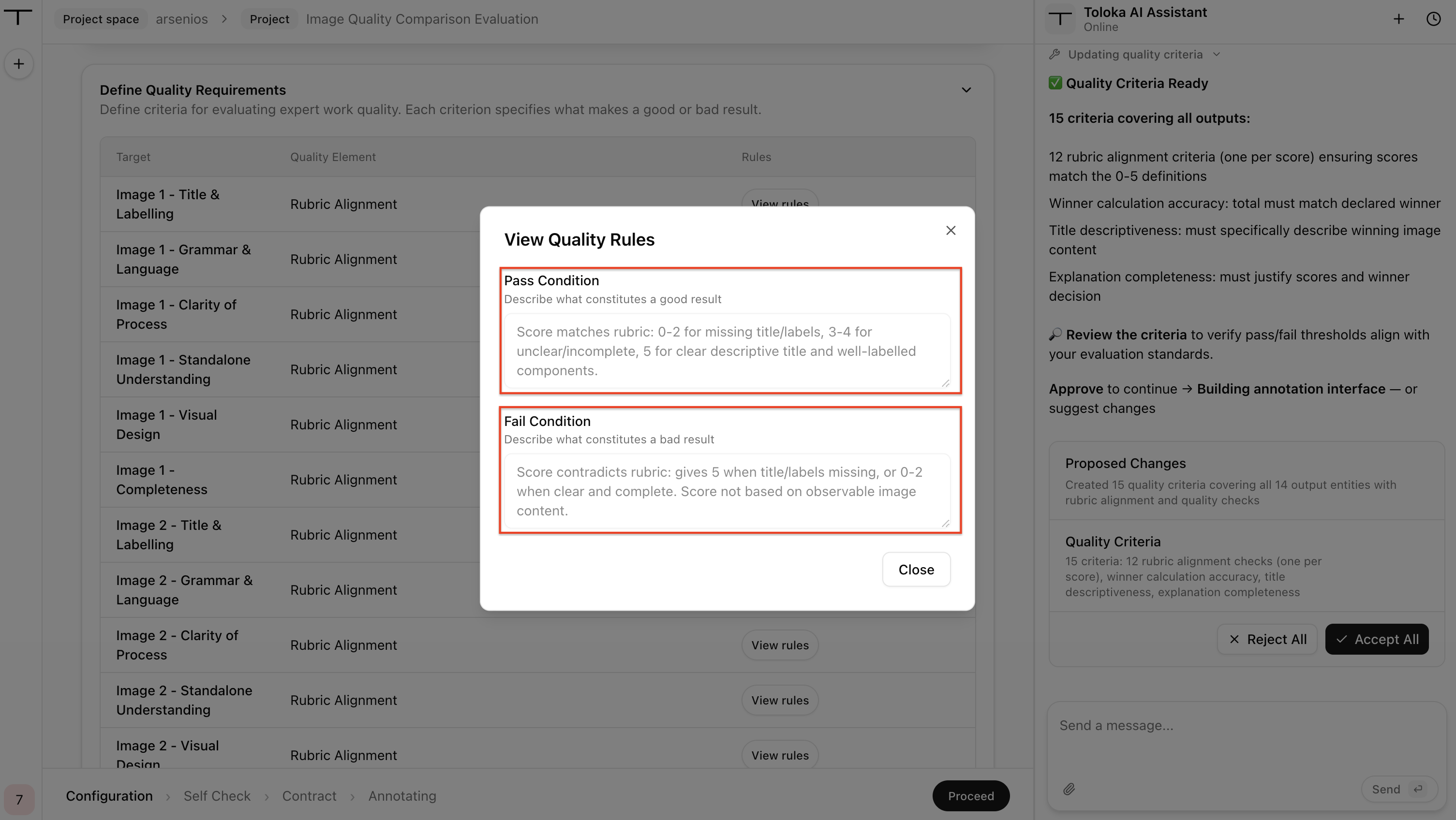This screenshot has width=1456, height=820.
Task: Collapse the Define Quality Requirements section
Action: coord(966,90)
